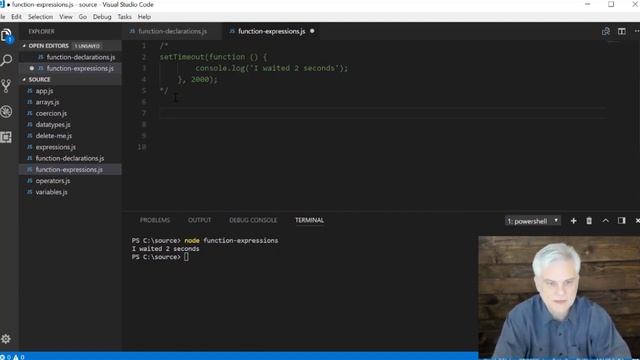Open operators.js in the file tree
The height and width of the screenshot is (360, 640).
coord(70,181)
